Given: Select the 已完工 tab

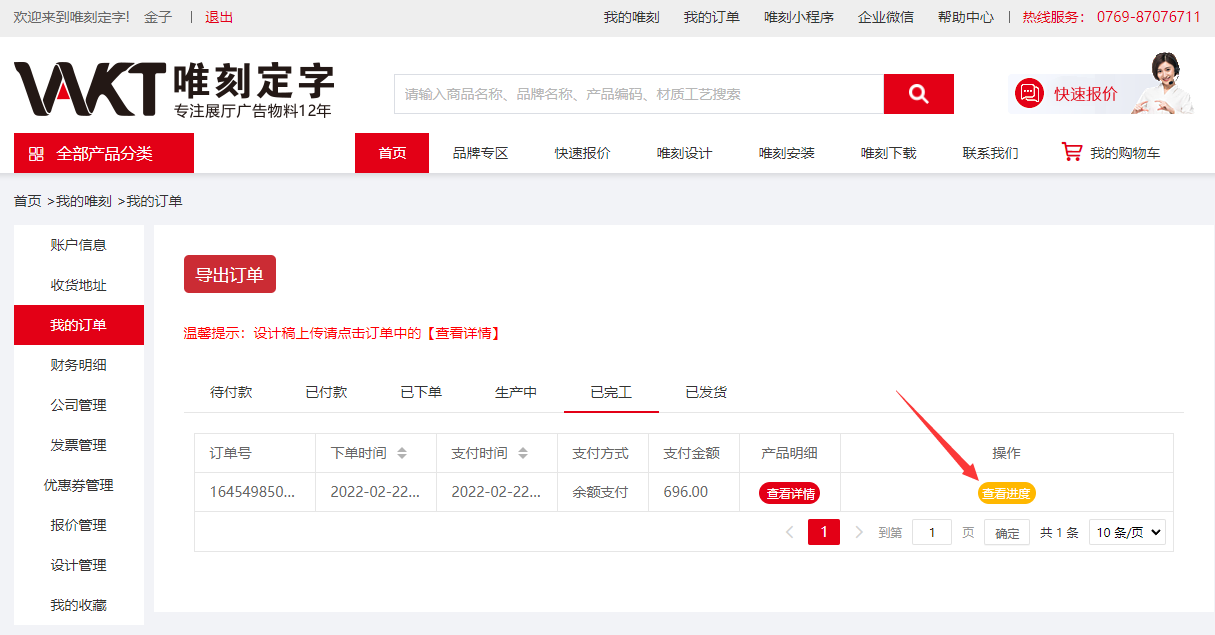Looking at the screenshot, I should click(611, 392).
